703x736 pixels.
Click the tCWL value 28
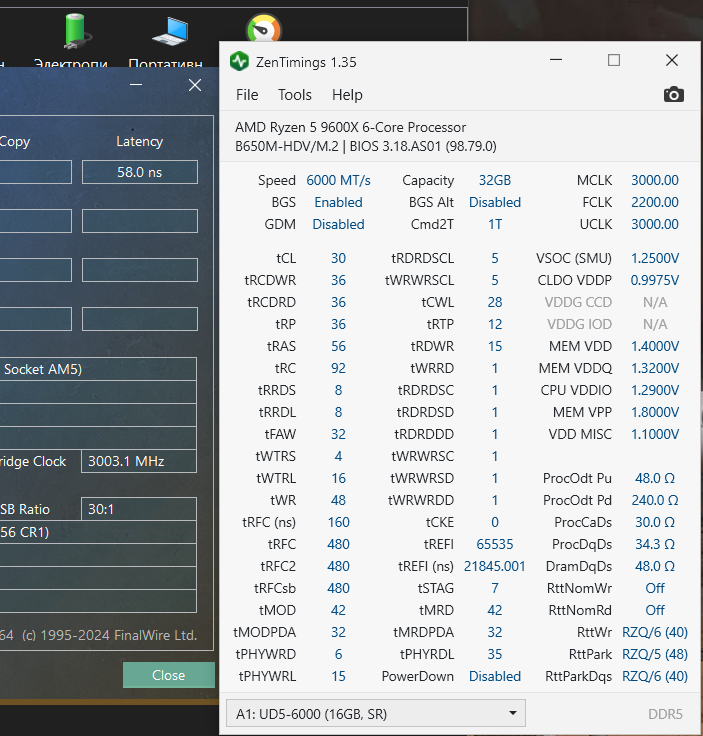[x=495, y=302]
